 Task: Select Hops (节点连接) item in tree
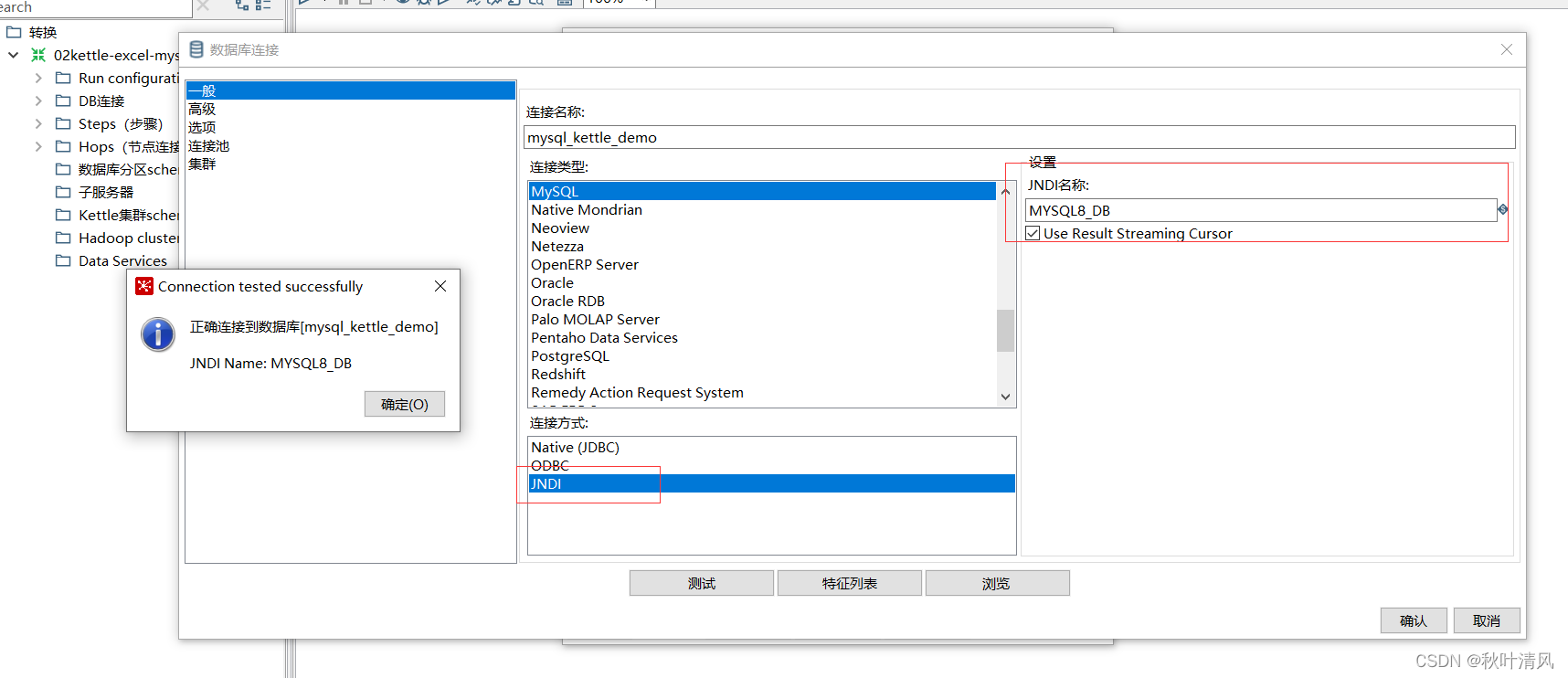coord(128,146)
